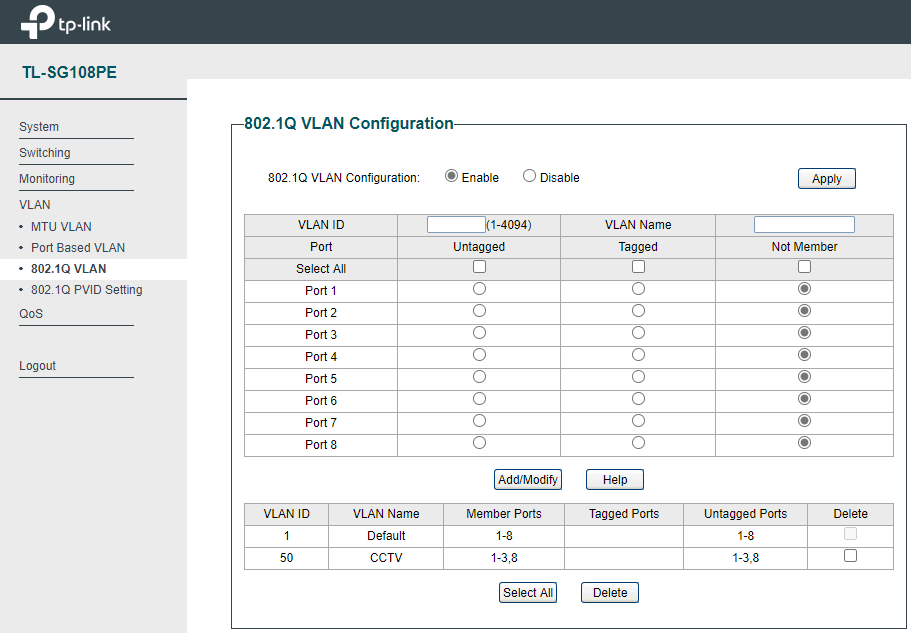
Task: Set Port 4 to Not Member
Action: click(x=805, y=355)
